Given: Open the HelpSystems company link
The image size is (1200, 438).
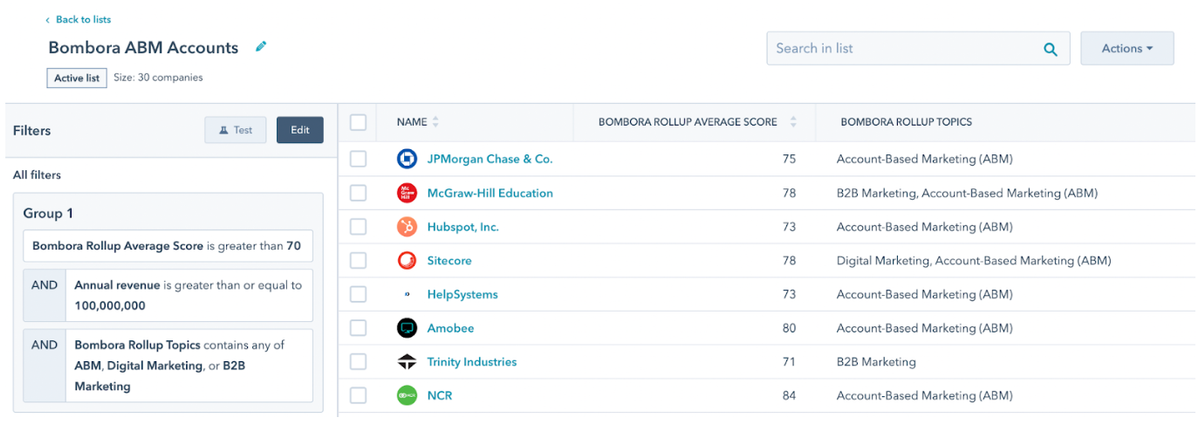Looking at the screenshot, I should tap(462, 295).
